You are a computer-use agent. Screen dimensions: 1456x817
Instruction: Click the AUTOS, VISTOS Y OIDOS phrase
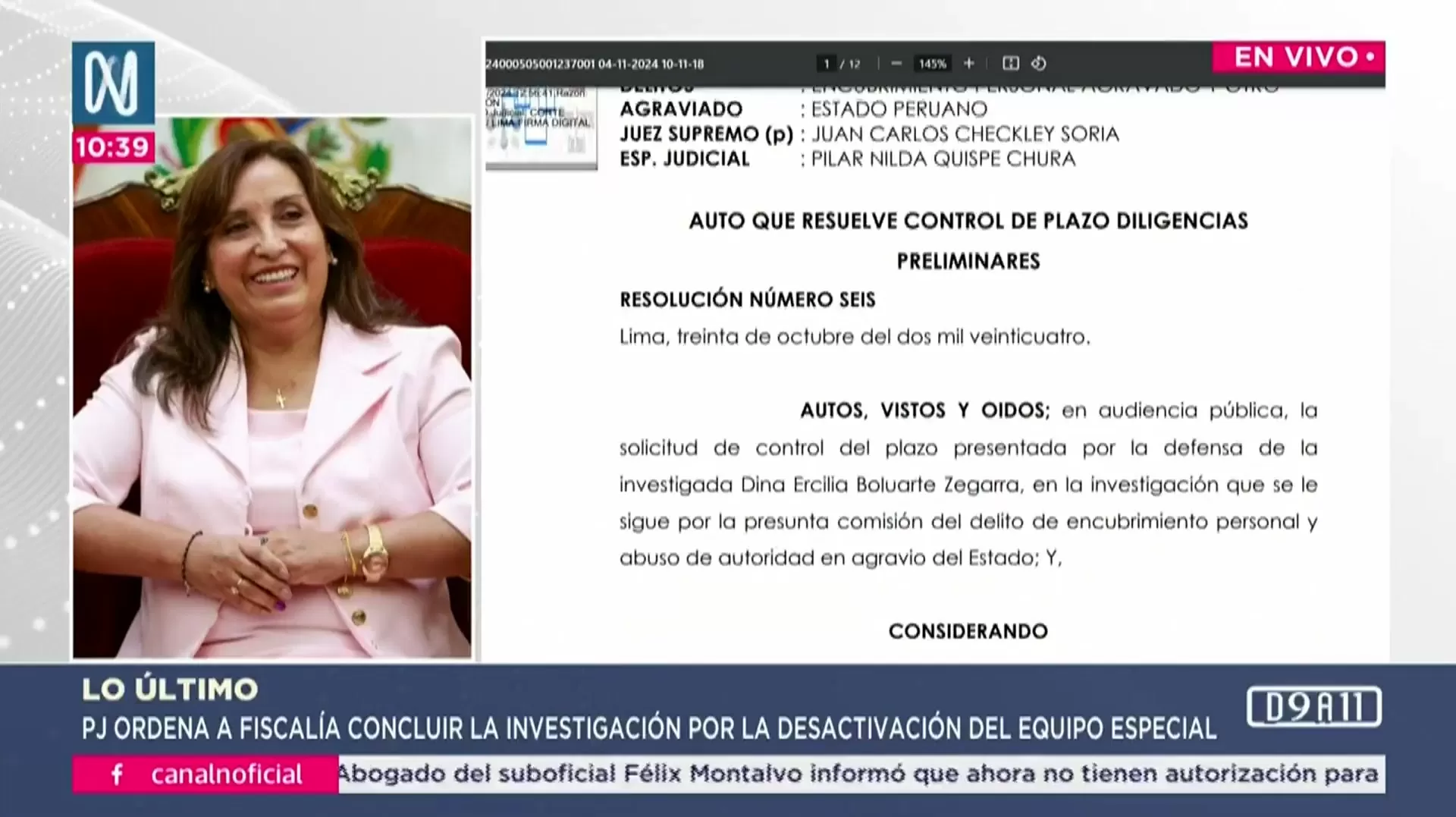pyautogui.click(x=925, y=410)
